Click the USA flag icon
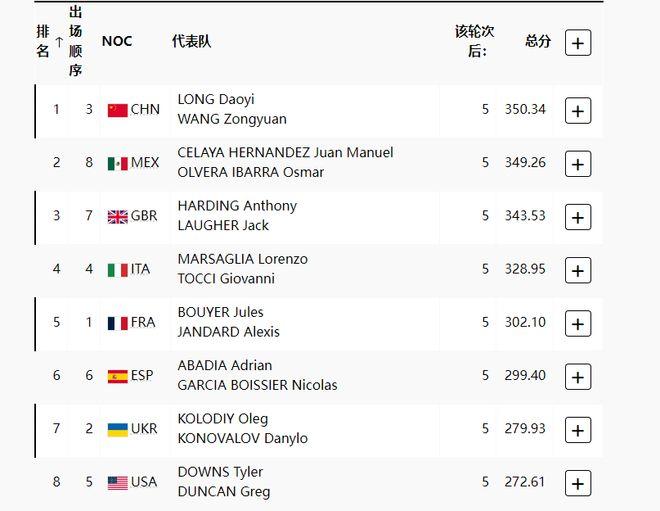 (118, 483)
